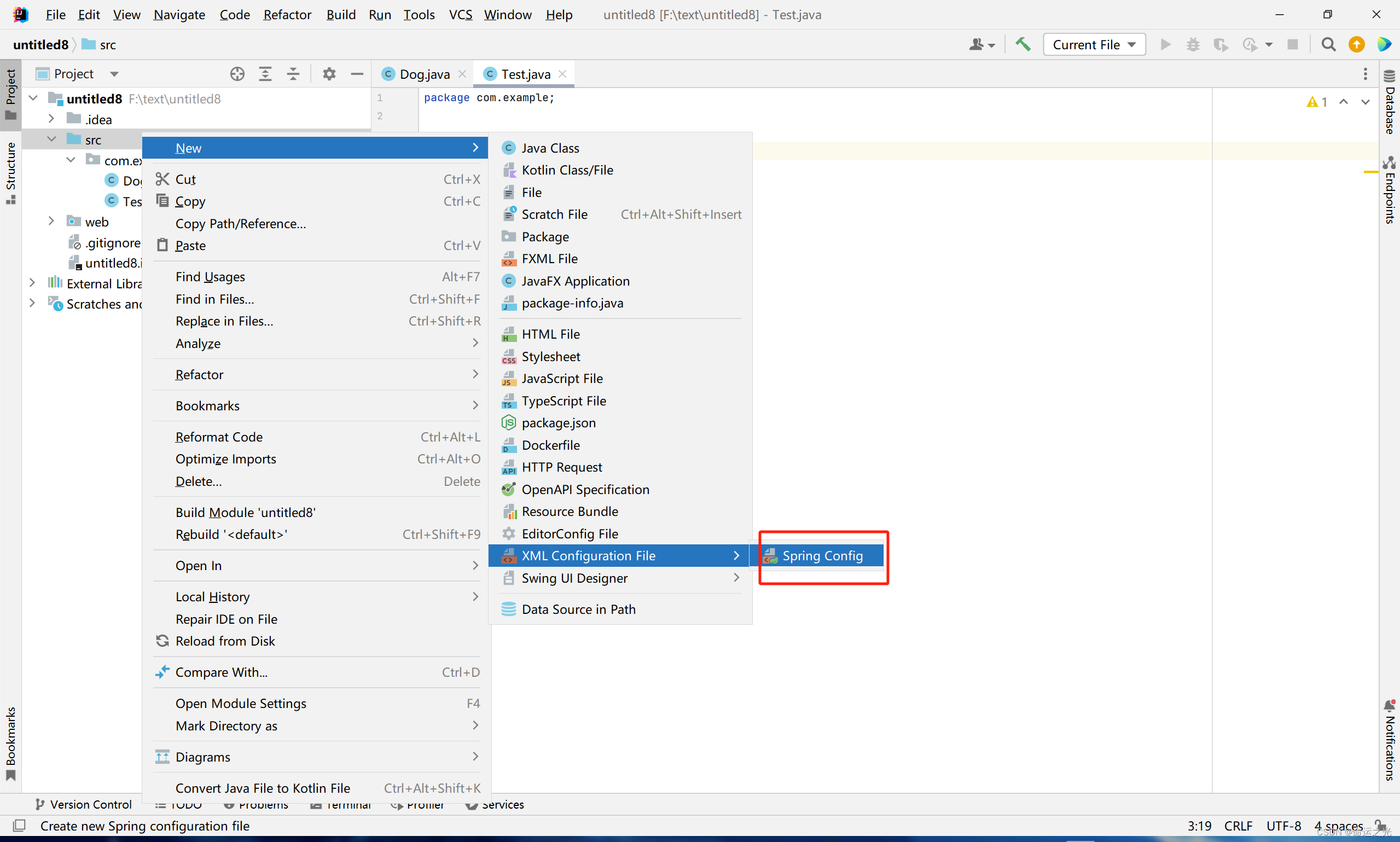Switch to the Dog.java editor tab
This screenshot has width=1400, height=842.
424,74
